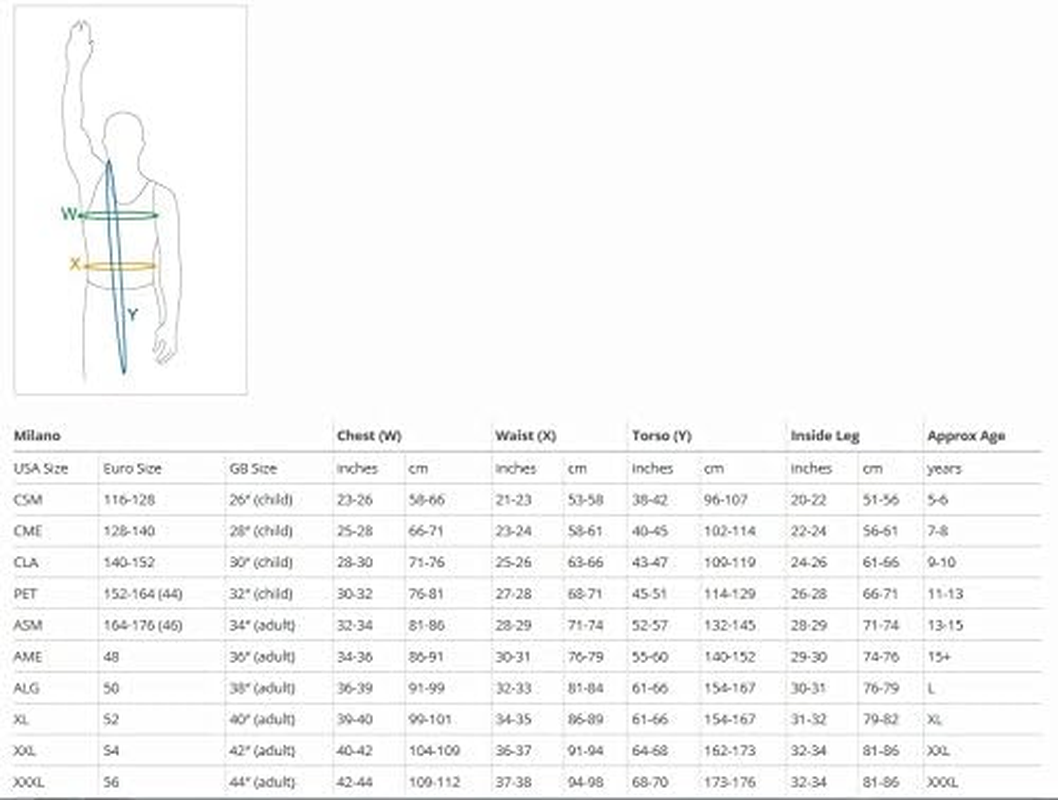1058x800 pixels.
Task: Click the Euro Size subheader
Action: [x=131, y=468]
